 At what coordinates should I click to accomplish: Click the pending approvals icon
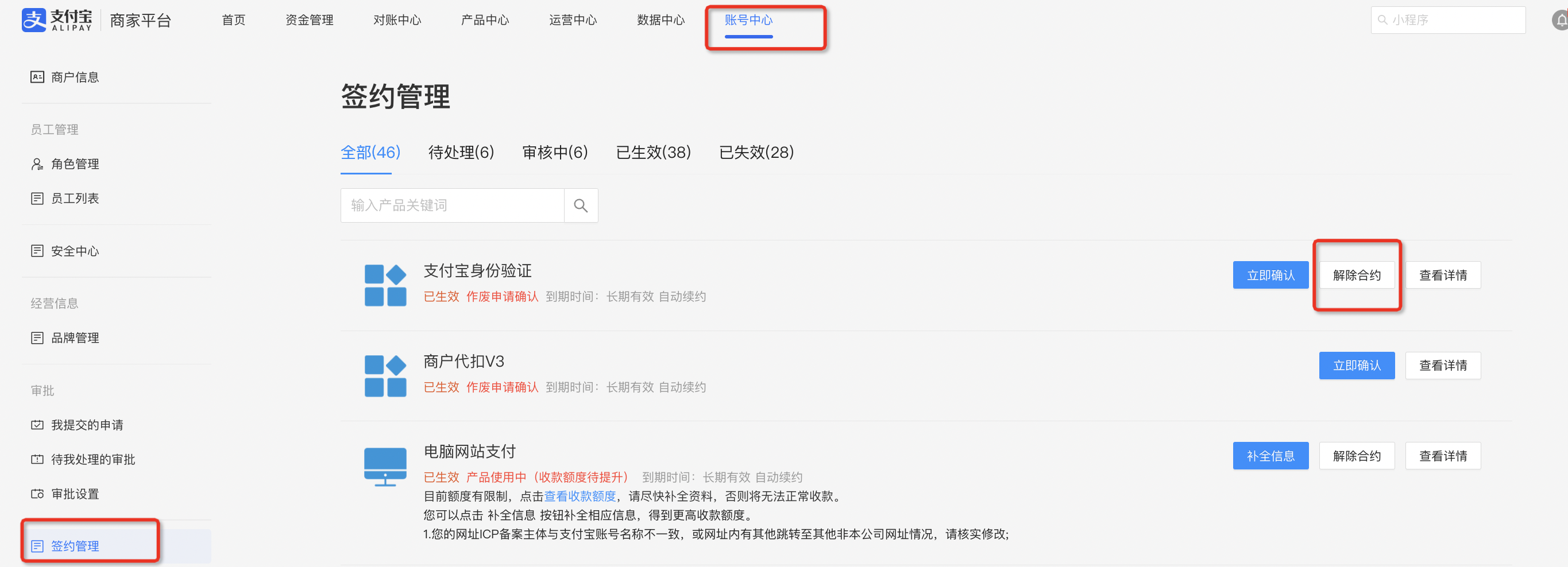pos(37,459)
